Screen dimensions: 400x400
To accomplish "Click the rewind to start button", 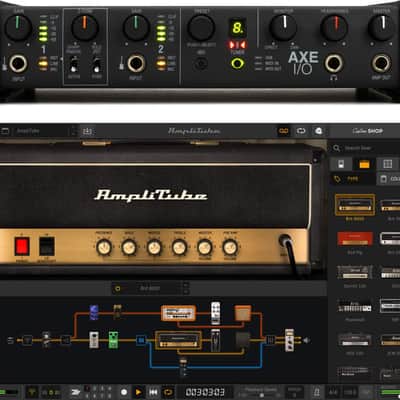I will tap(153, 392).
